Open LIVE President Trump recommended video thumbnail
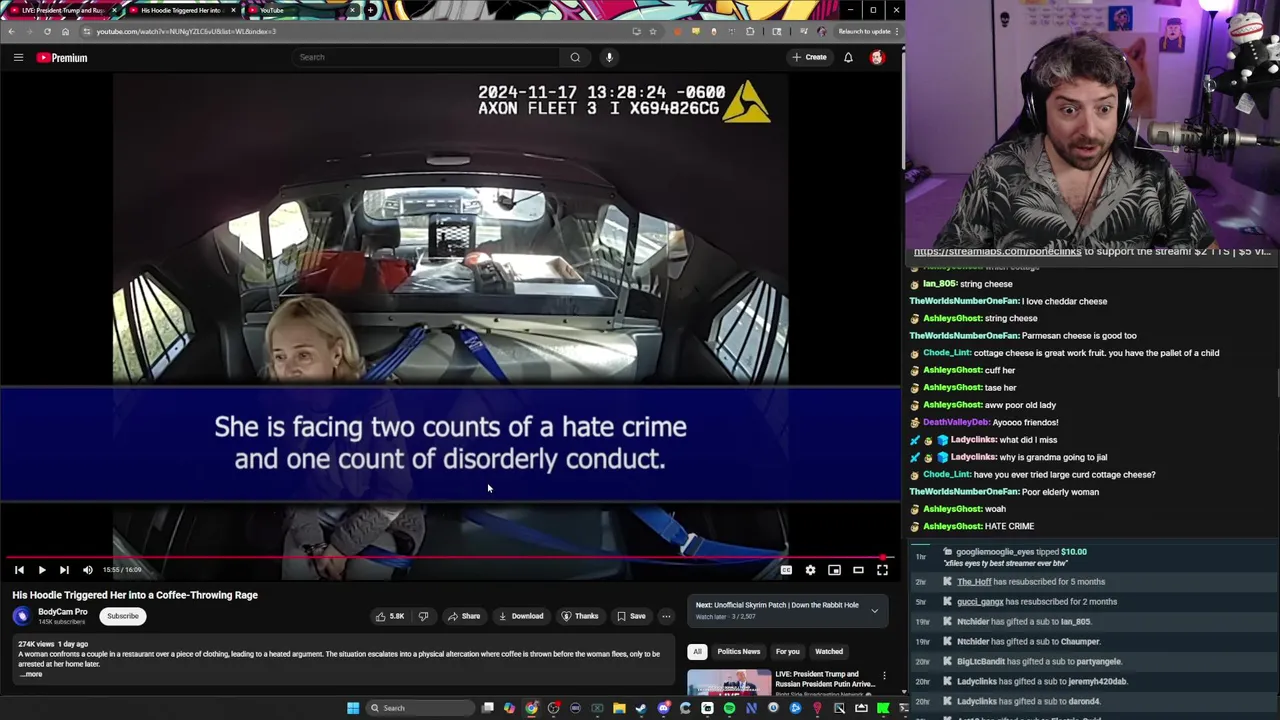 click(x=729, y=683)
